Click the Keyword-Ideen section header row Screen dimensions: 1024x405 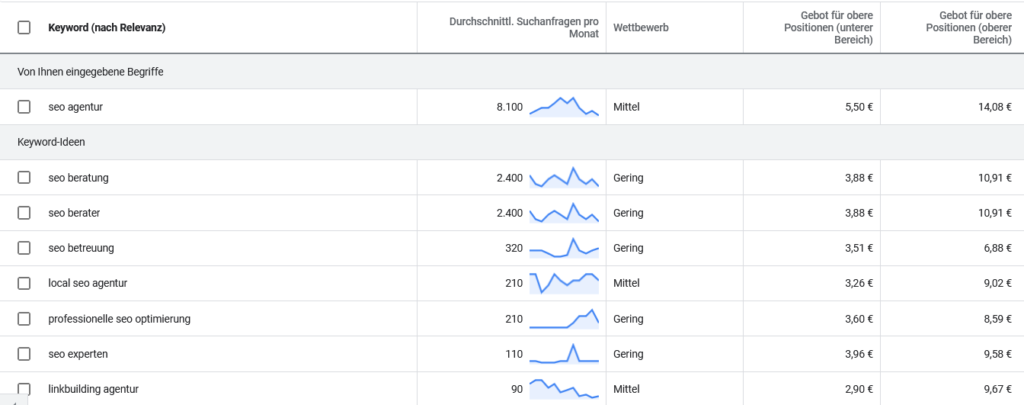(46, 143)
